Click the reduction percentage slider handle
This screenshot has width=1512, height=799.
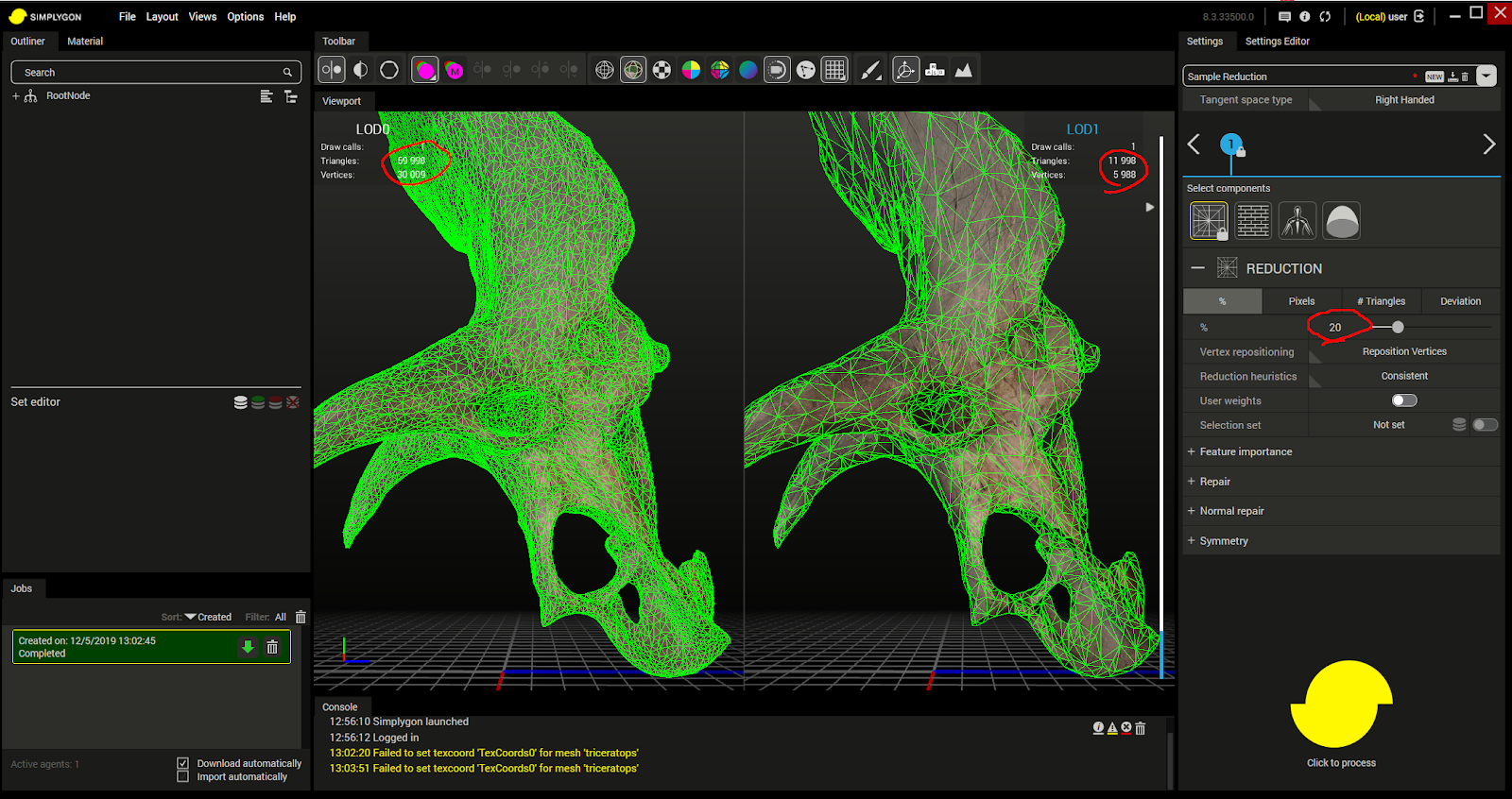point(1398,327)
